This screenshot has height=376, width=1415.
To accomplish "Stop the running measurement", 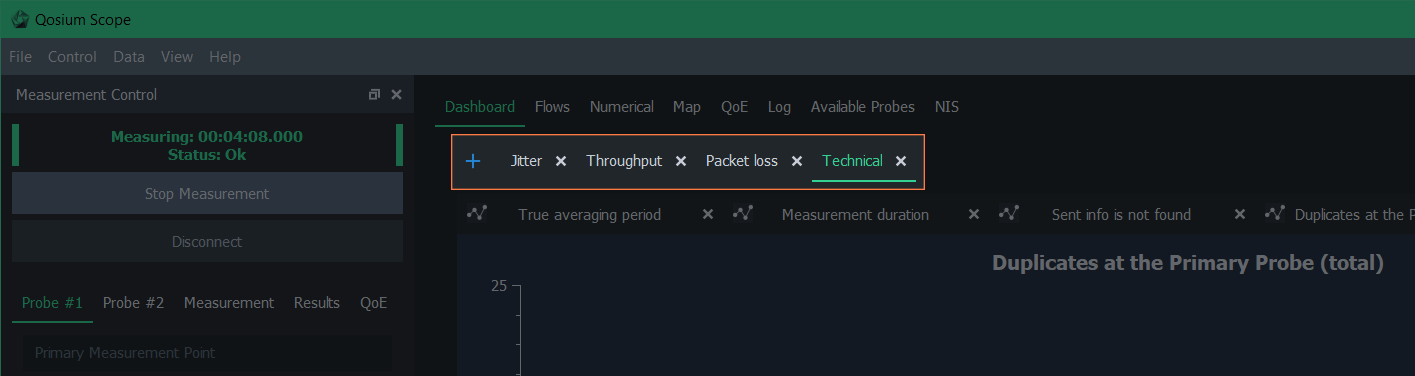I will tap(207, 193).
